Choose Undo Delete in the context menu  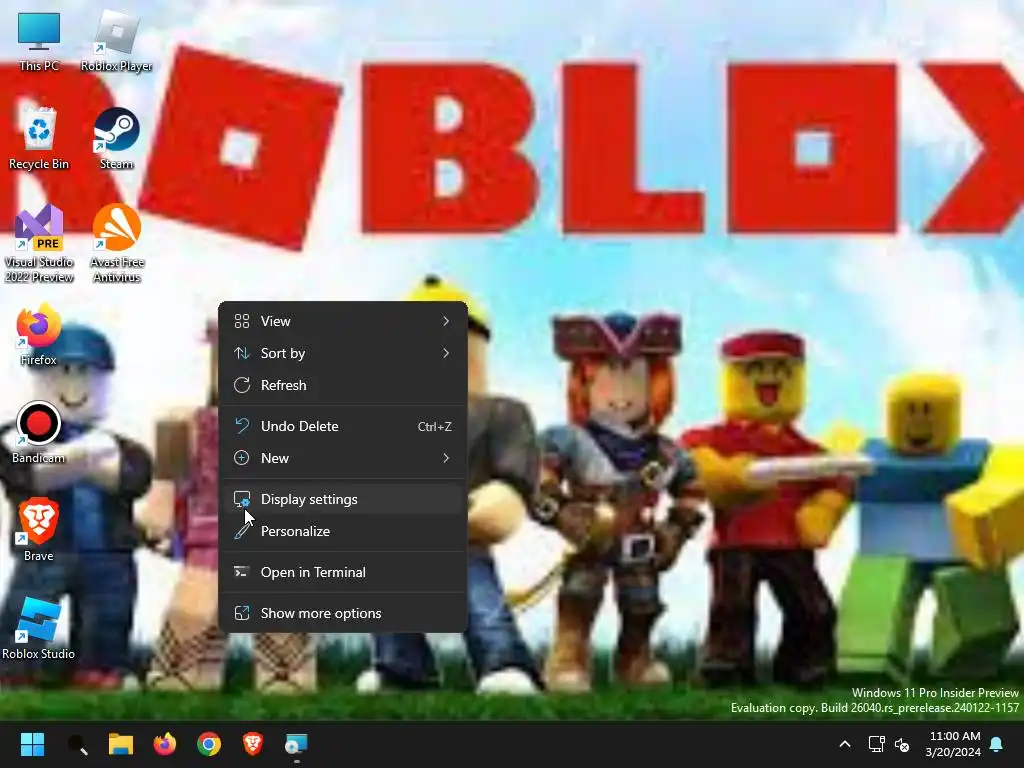(x=342, y=426)
